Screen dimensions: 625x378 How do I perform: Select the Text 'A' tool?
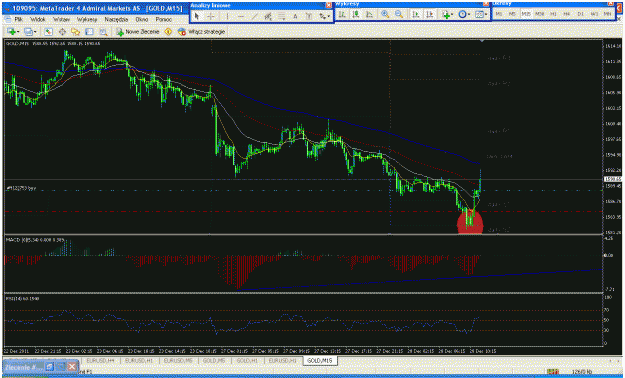pos(295,16)
